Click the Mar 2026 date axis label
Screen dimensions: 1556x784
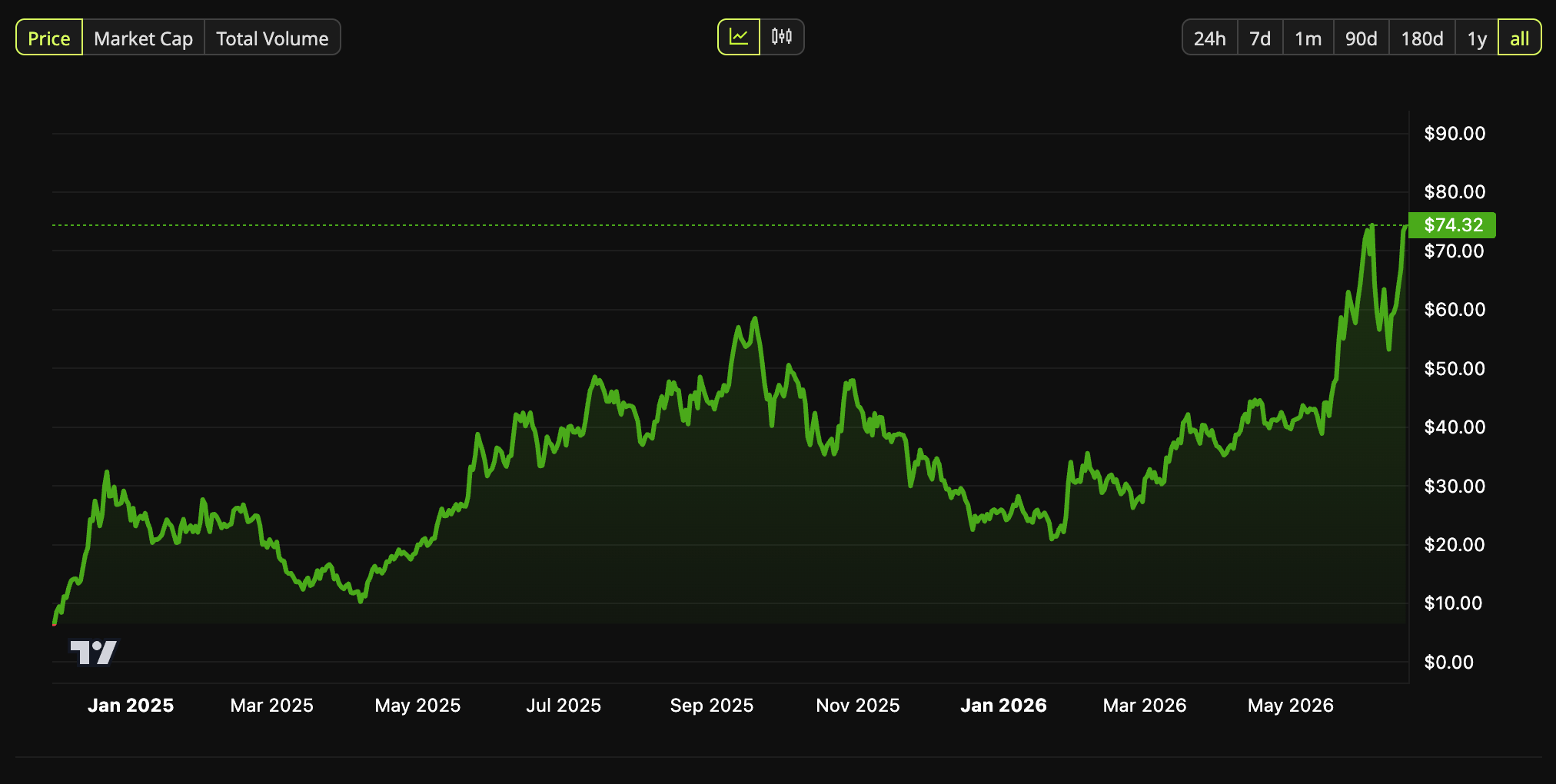(x=1145, y=706)
